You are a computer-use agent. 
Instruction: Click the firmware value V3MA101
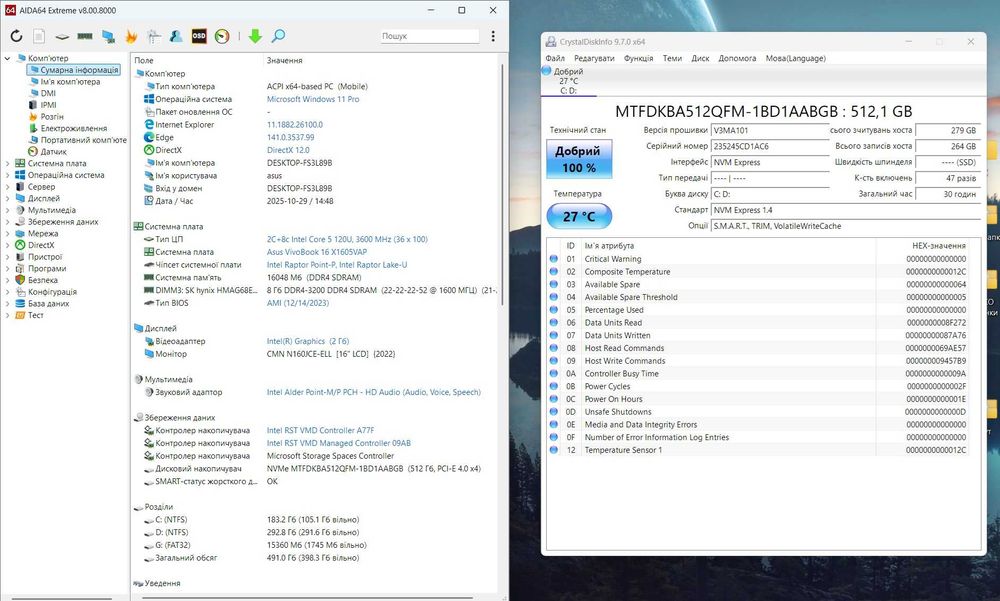tap(770, 130)
